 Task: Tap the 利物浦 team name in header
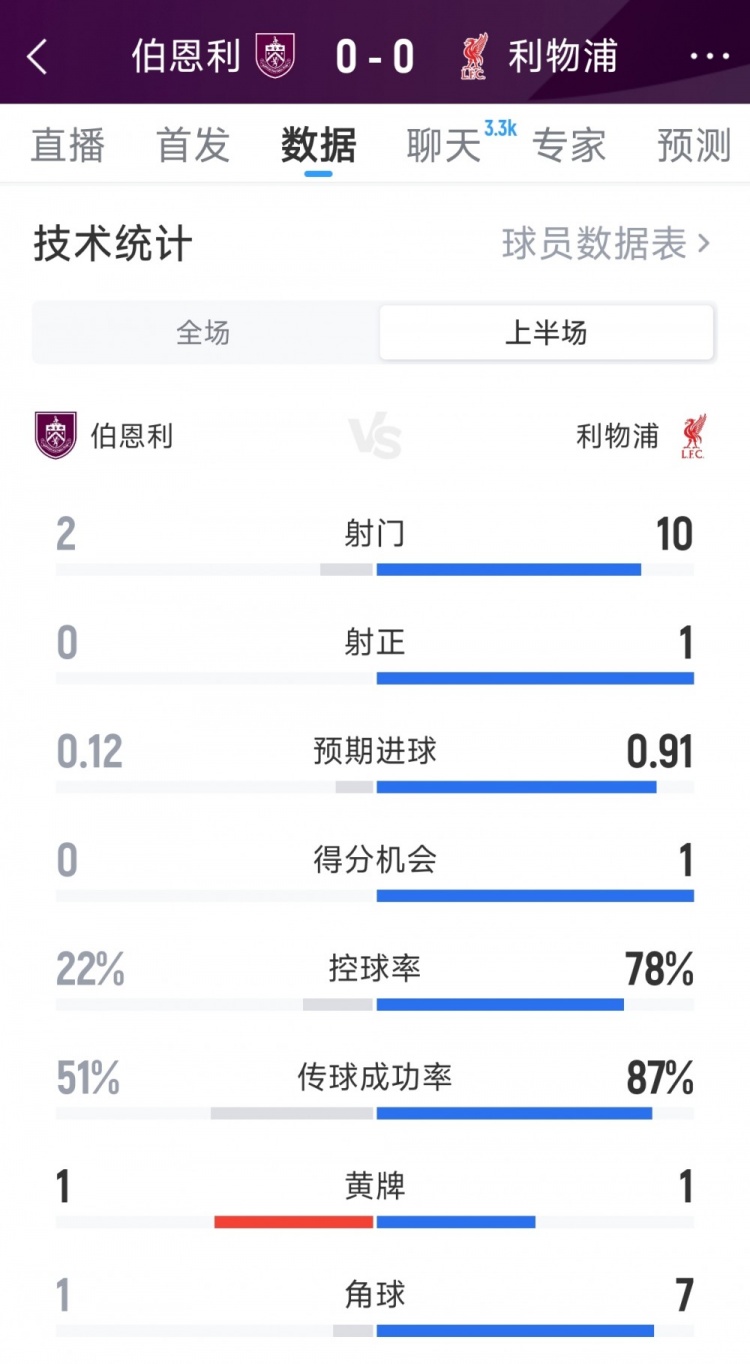[x=563, y=57]
